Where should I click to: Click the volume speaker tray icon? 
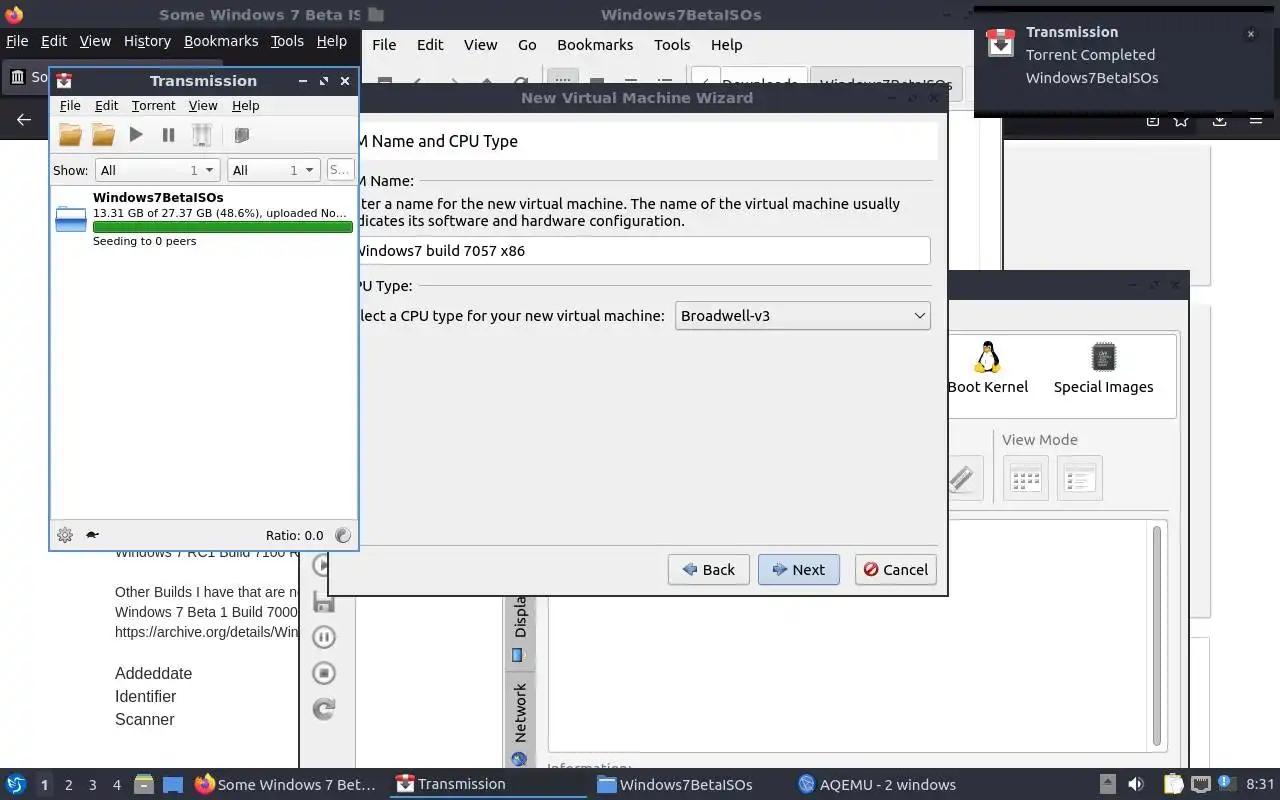1136,784
